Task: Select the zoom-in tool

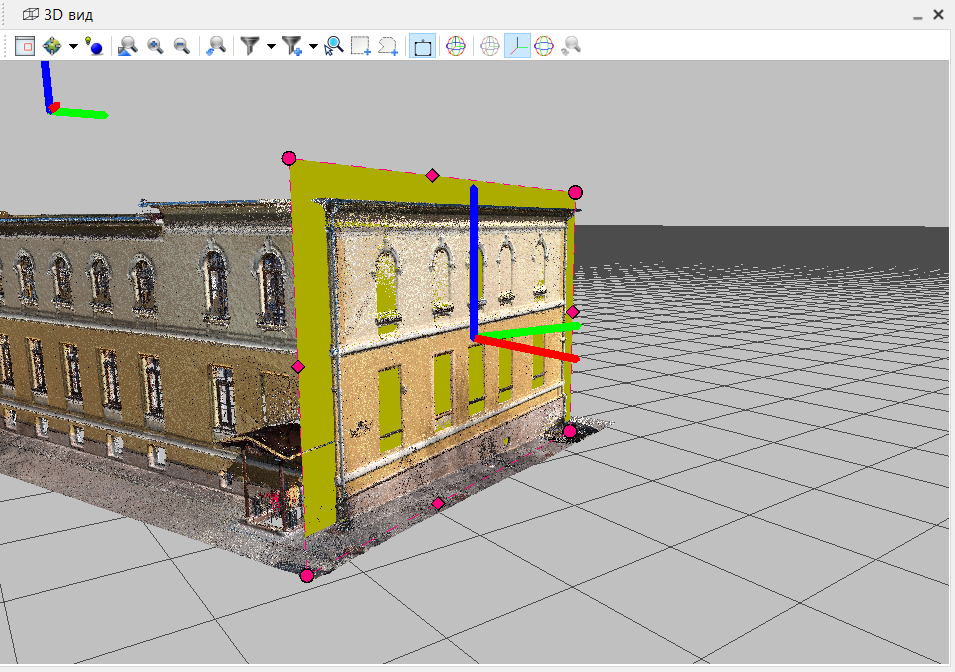Action: pyautogui.click(x=154, y=45)
